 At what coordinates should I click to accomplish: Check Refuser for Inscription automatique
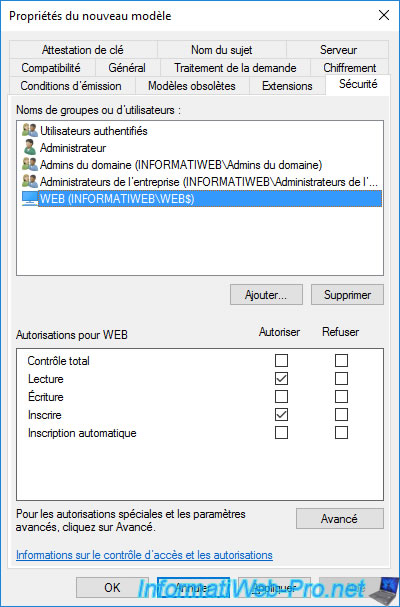coord(342,432)
